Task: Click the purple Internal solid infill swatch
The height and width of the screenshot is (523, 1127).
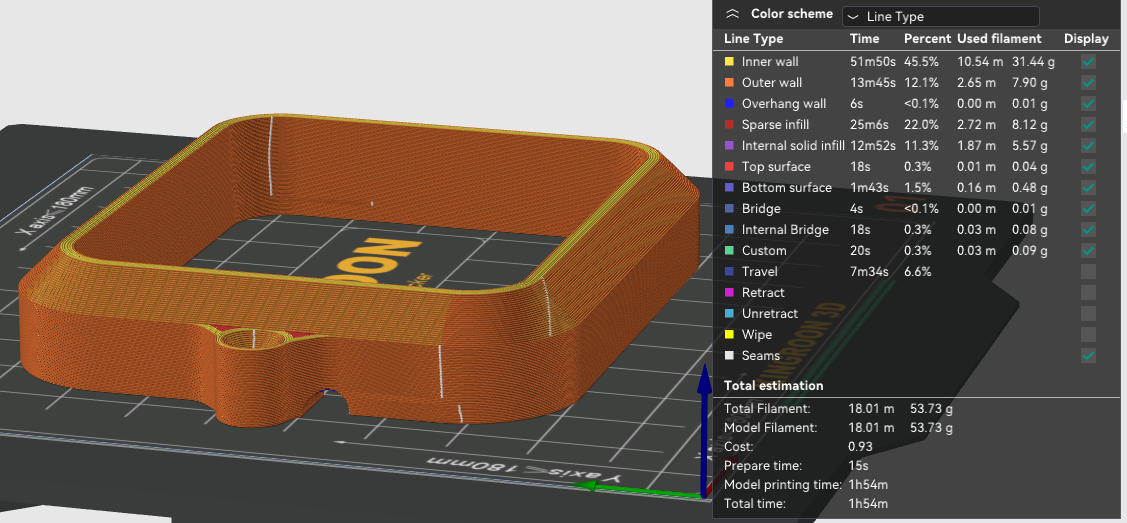Action: point(729,146)
